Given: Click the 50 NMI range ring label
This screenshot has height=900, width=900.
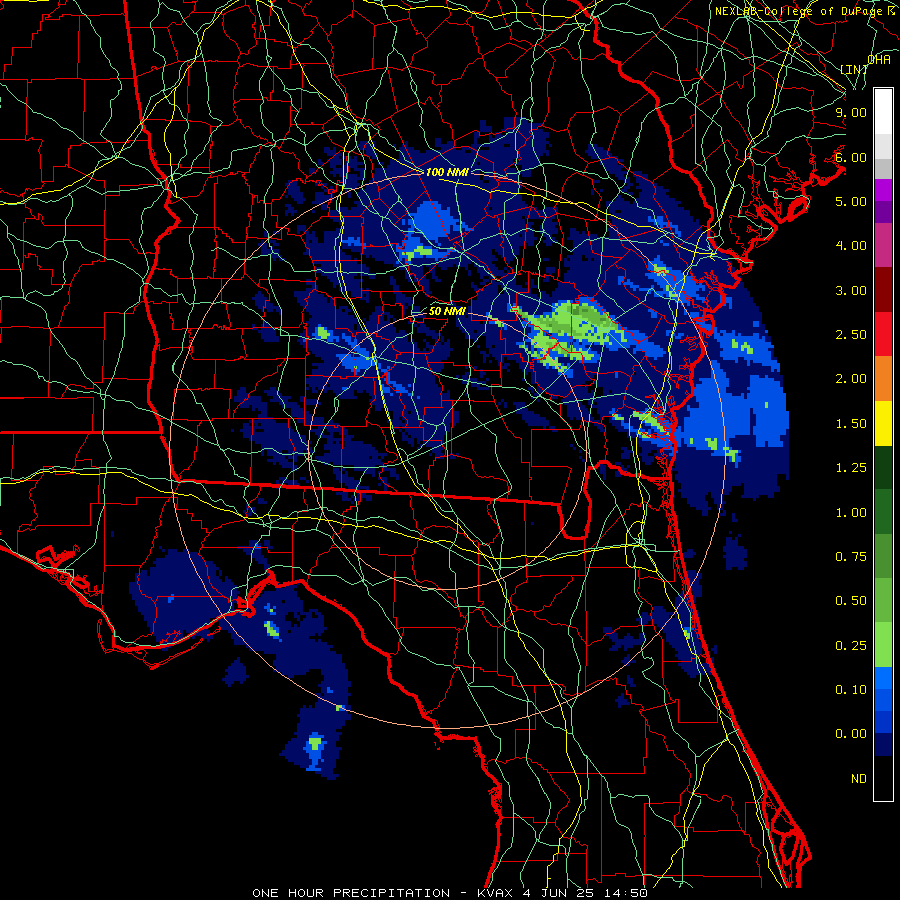Looking at the screenshot, I should (x=447, y=311).
